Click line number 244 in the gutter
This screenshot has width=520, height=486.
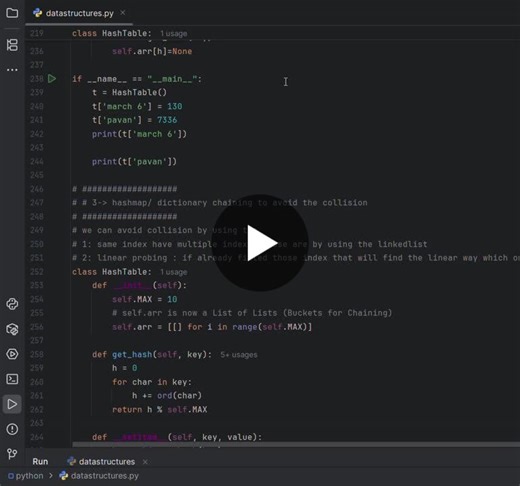pos(37,161)
